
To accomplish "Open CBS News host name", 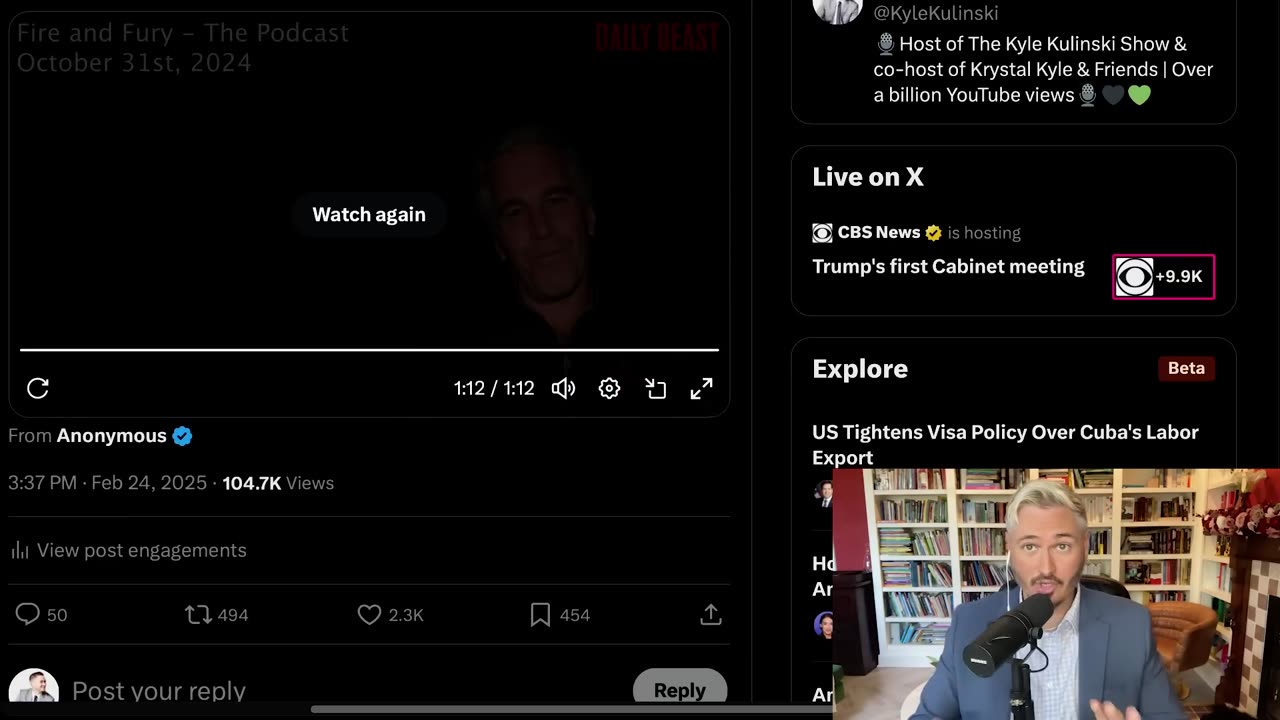I will coord(878,232).
